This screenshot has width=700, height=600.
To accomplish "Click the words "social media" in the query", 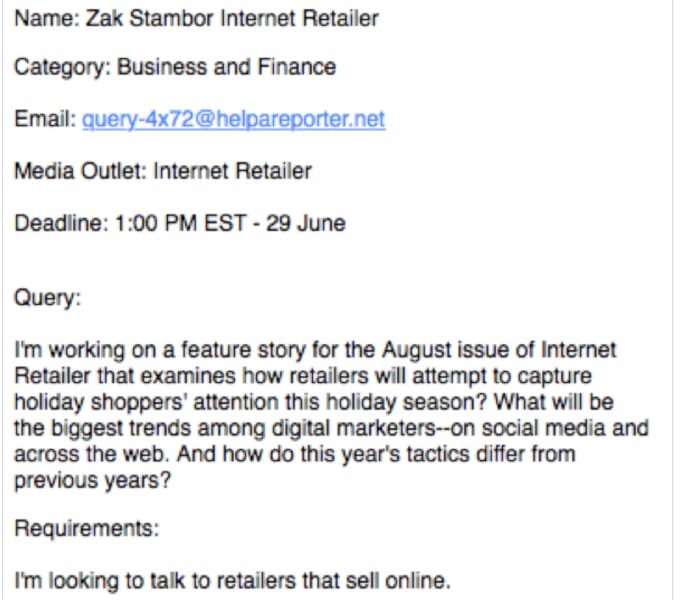I will (543, 428).
